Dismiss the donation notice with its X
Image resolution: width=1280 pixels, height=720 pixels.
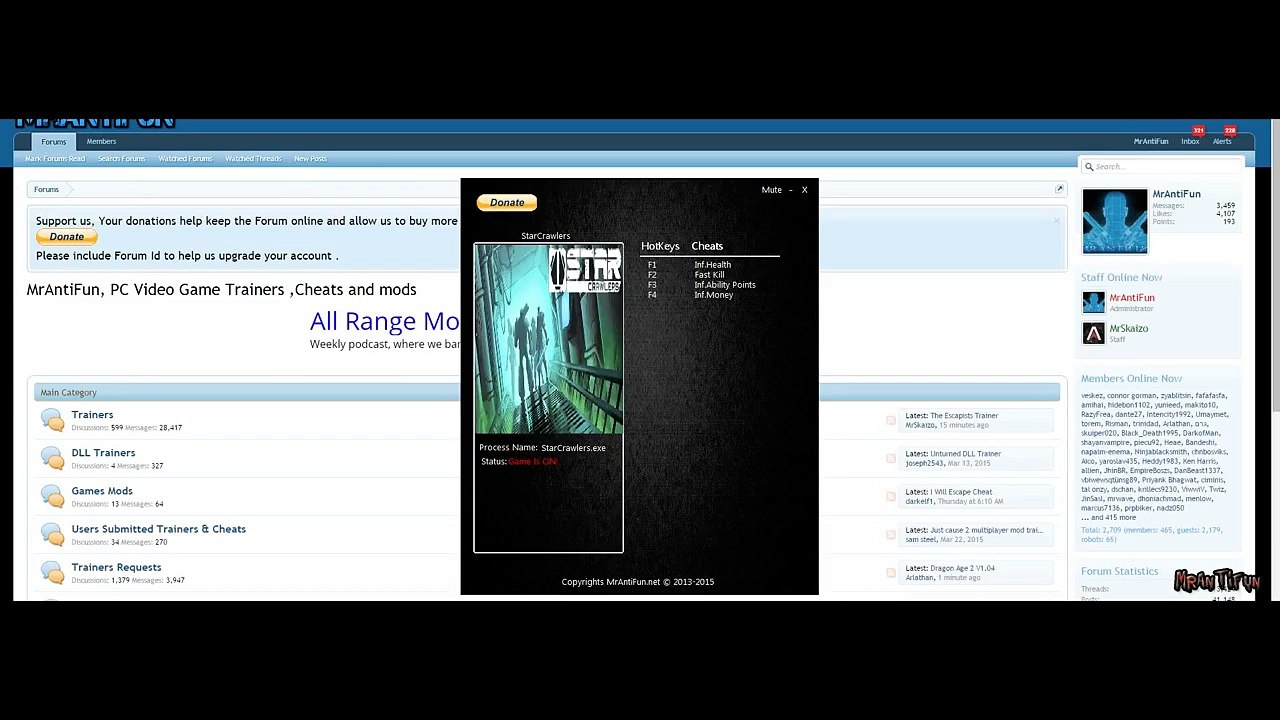pos(1056,221)
